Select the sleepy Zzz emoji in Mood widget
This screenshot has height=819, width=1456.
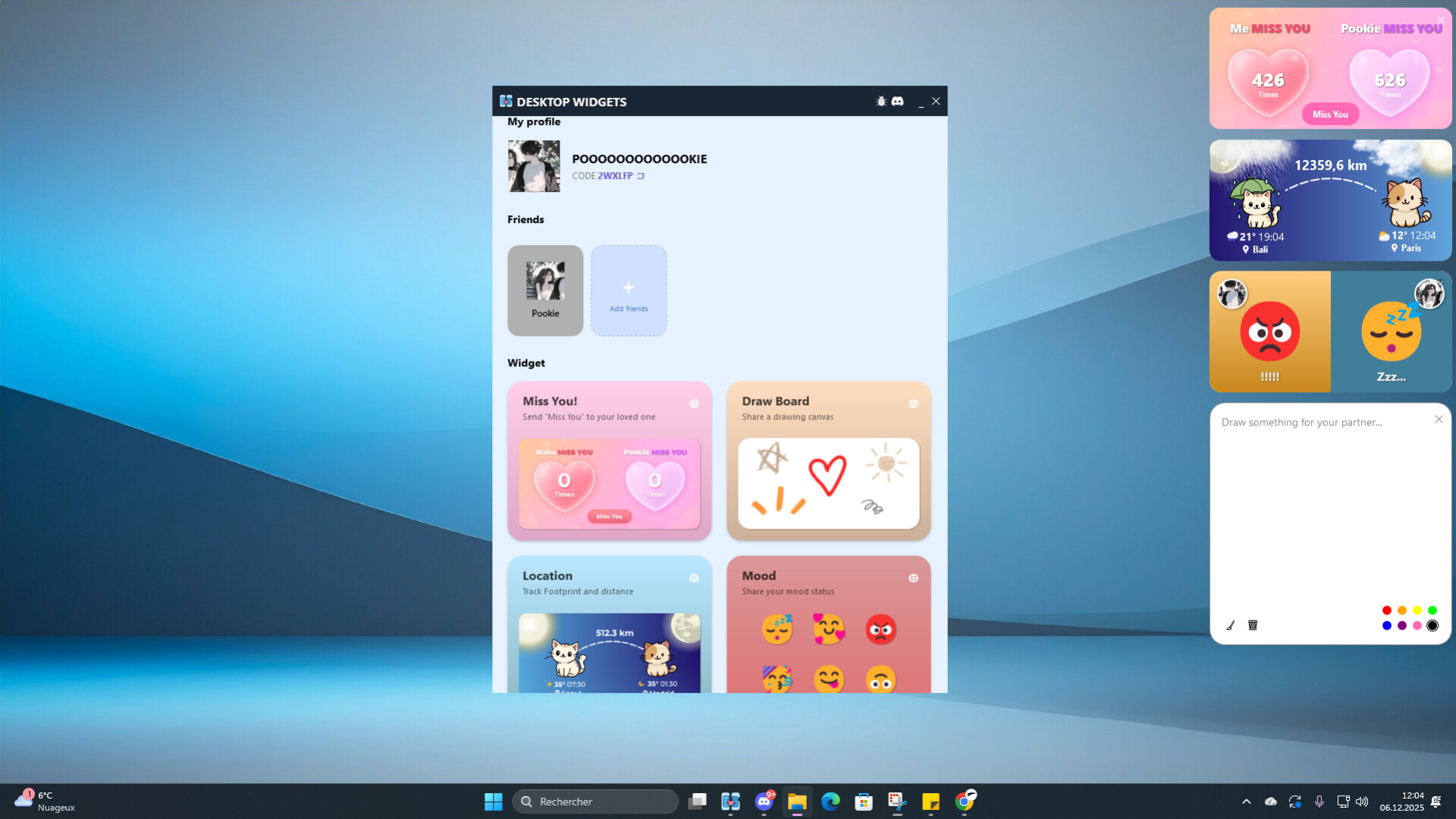click(777, 628)
